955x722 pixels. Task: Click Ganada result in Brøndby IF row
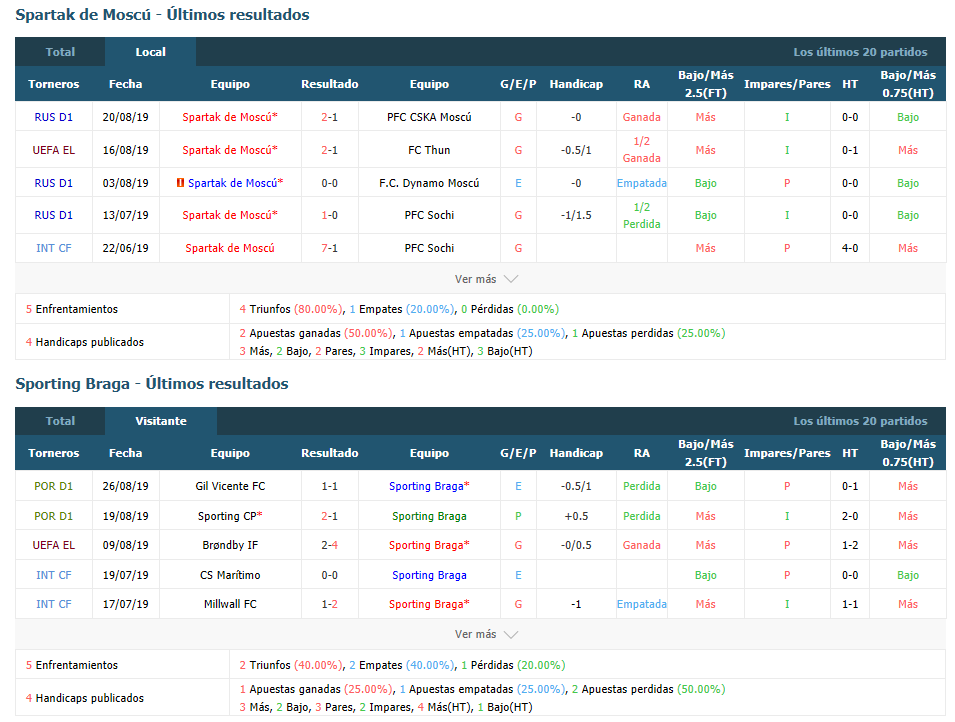[642, 545]
